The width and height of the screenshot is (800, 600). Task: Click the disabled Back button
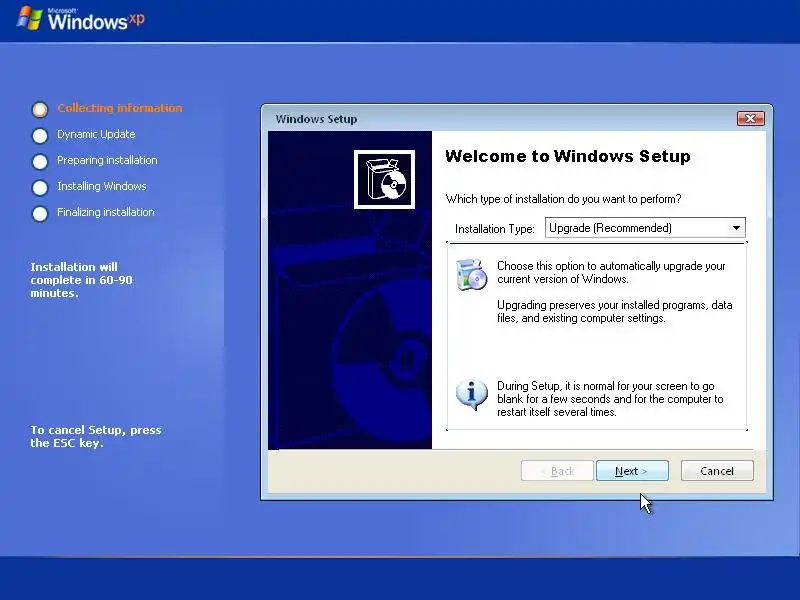pyautogui.click(x=557, y=470)
